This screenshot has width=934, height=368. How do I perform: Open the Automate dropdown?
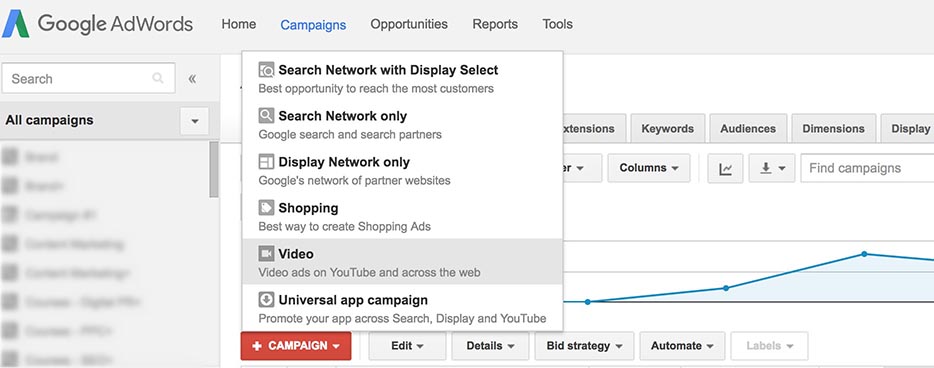682,346
